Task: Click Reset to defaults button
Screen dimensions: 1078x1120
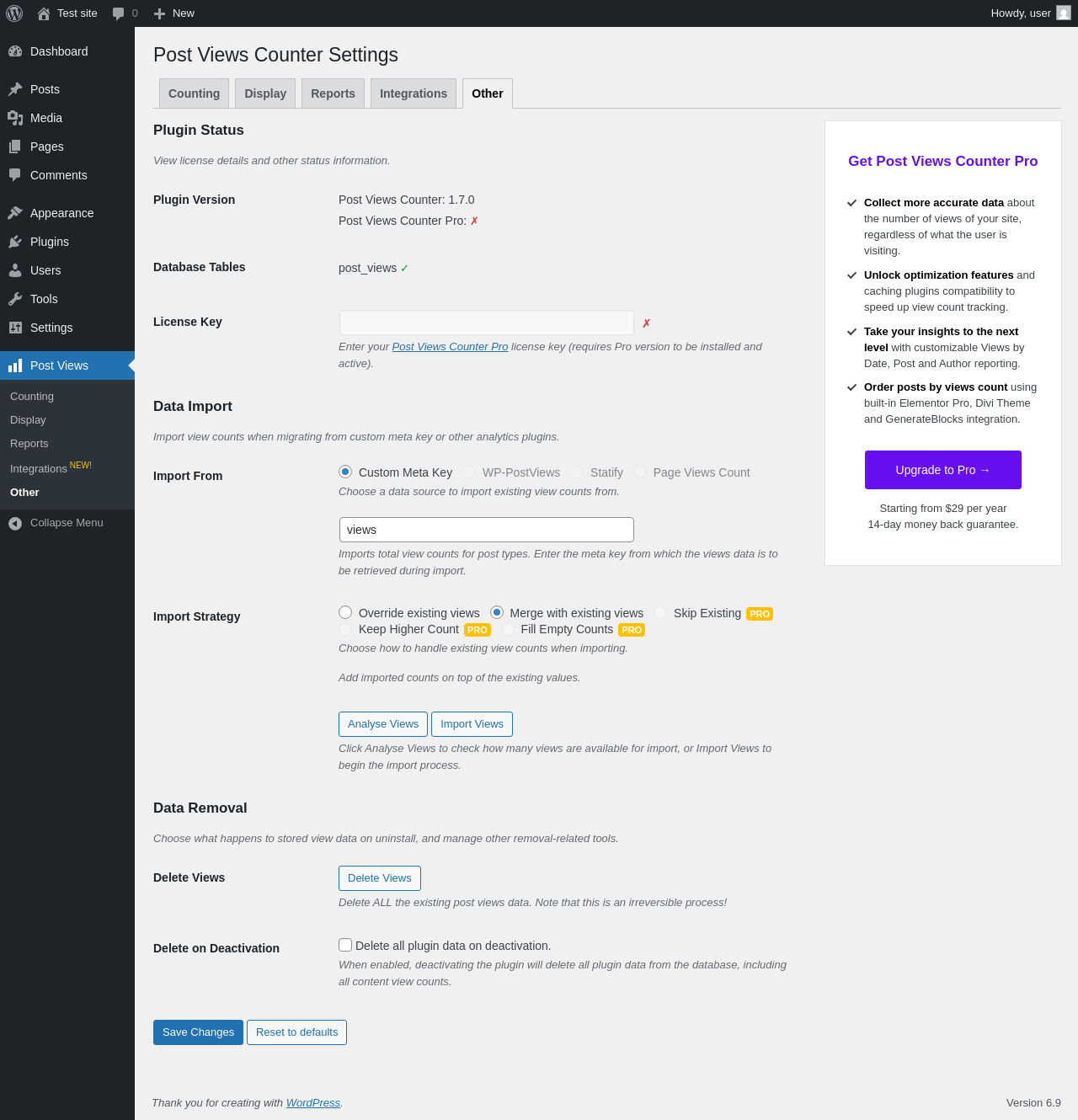Action: 296,1032
